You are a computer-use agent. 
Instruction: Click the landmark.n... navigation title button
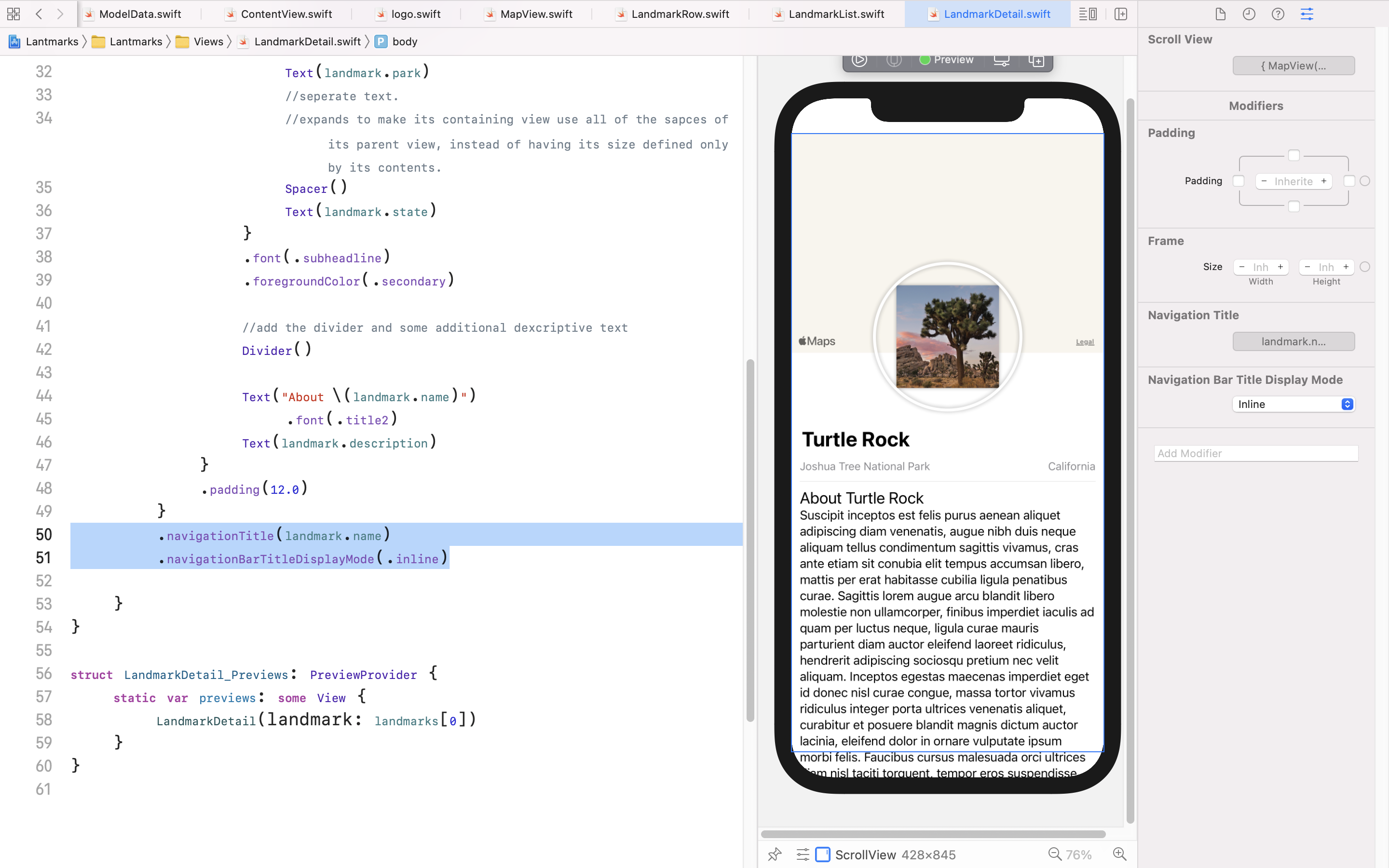pyautogui.click(x=1294, y=341)
